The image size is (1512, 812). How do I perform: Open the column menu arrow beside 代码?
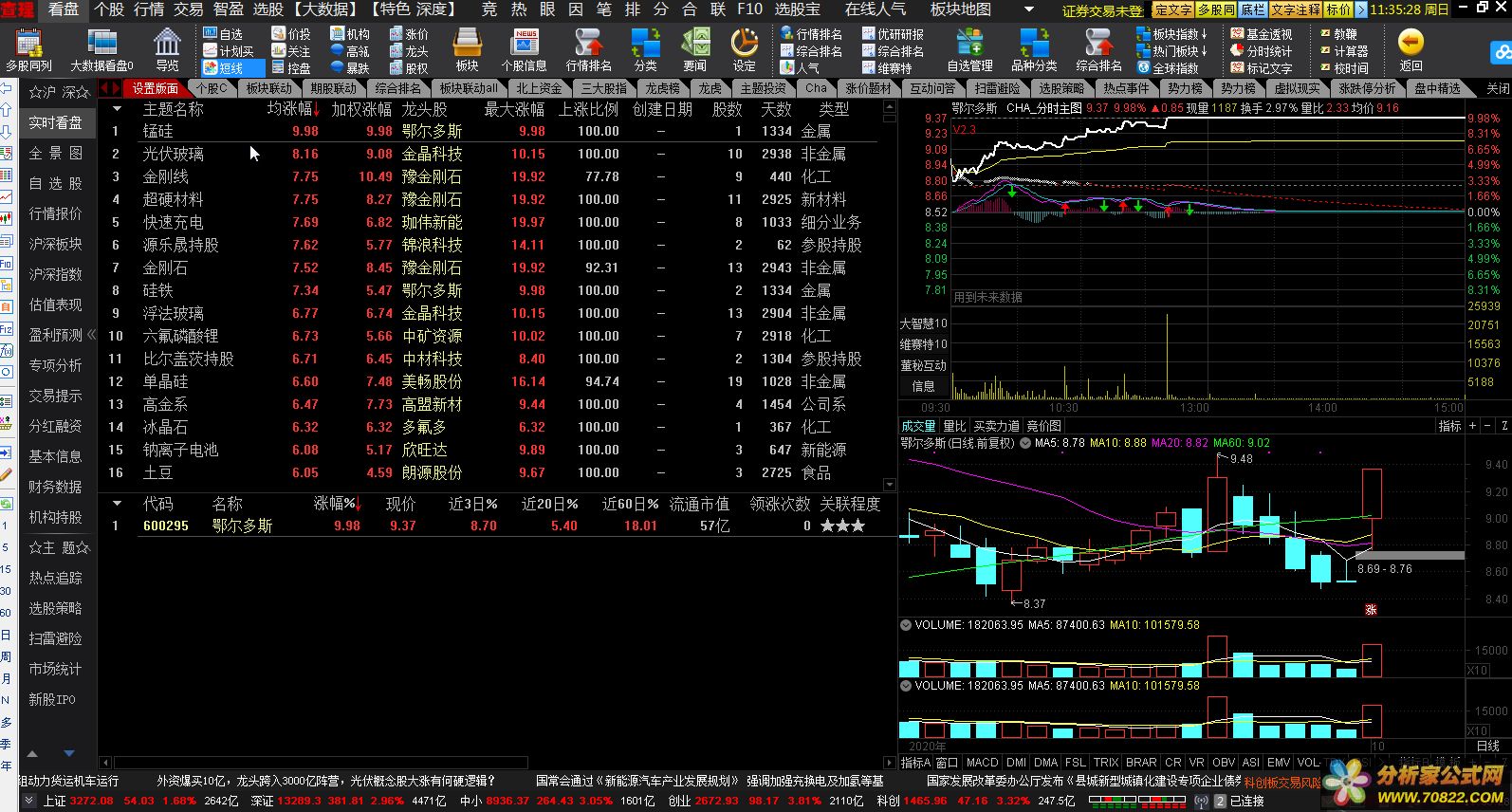click(x=117, y=504)
